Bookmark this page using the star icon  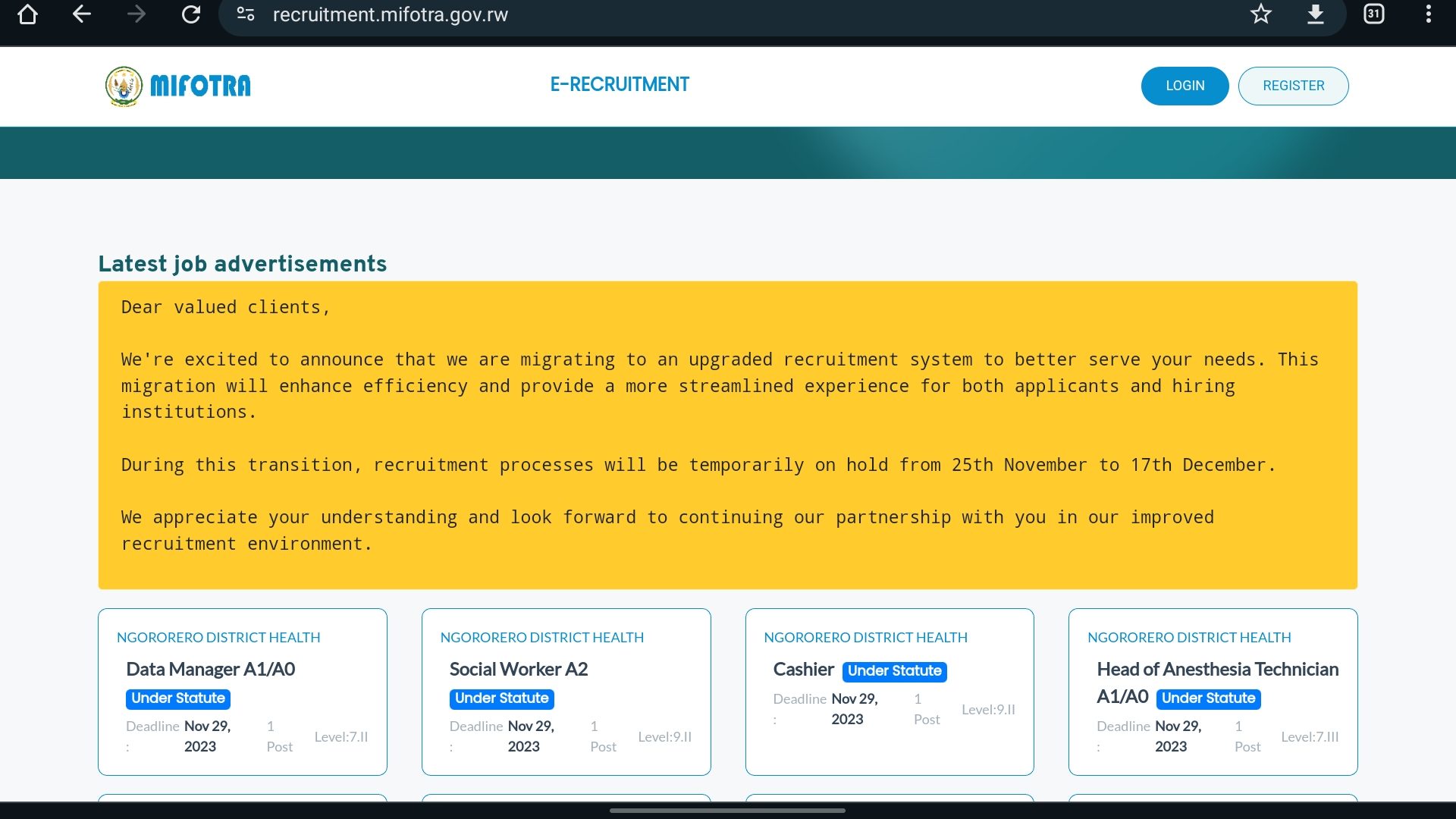(x=1261, y=14)
